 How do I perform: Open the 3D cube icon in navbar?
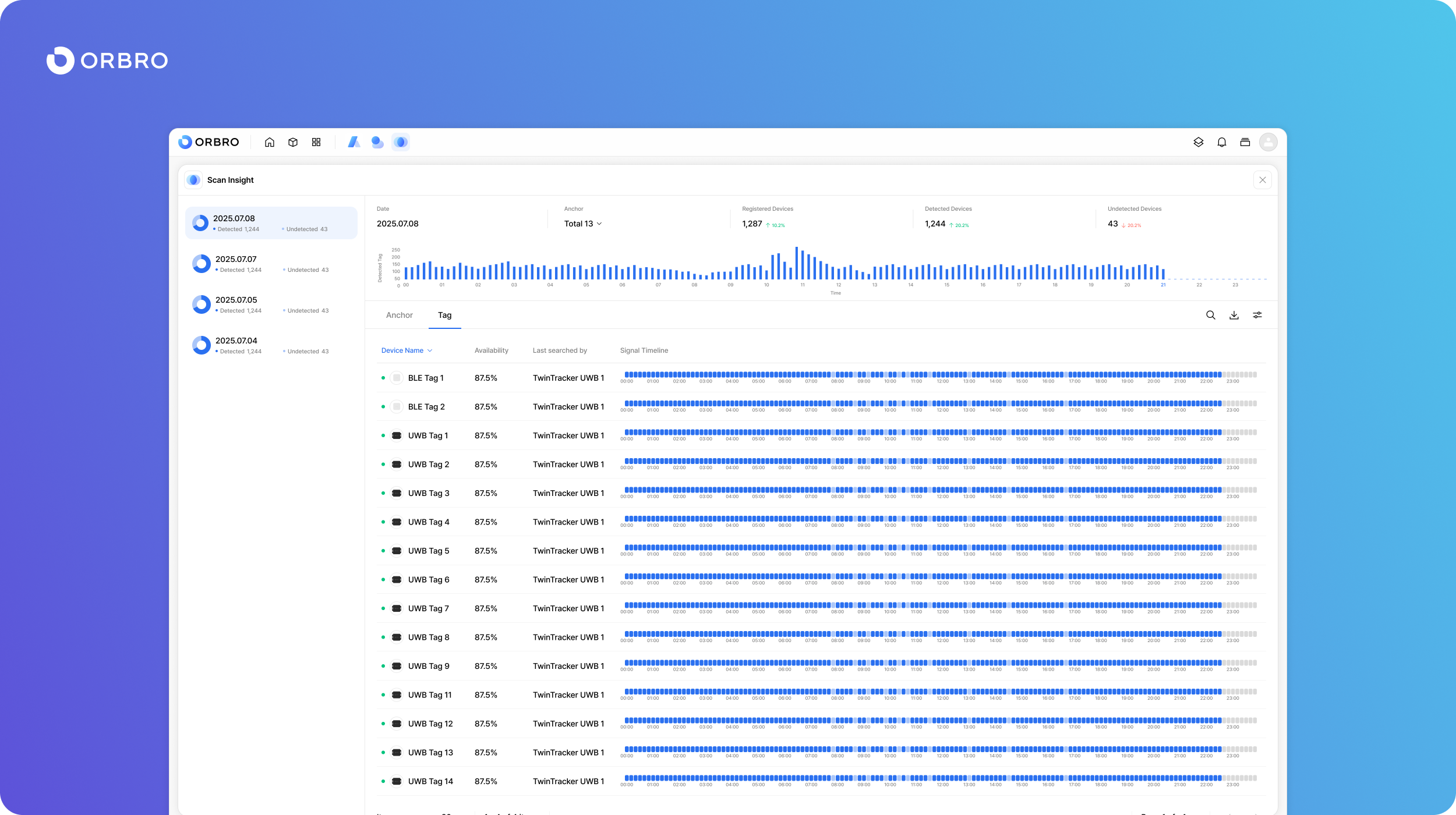(x=293, y=142)
